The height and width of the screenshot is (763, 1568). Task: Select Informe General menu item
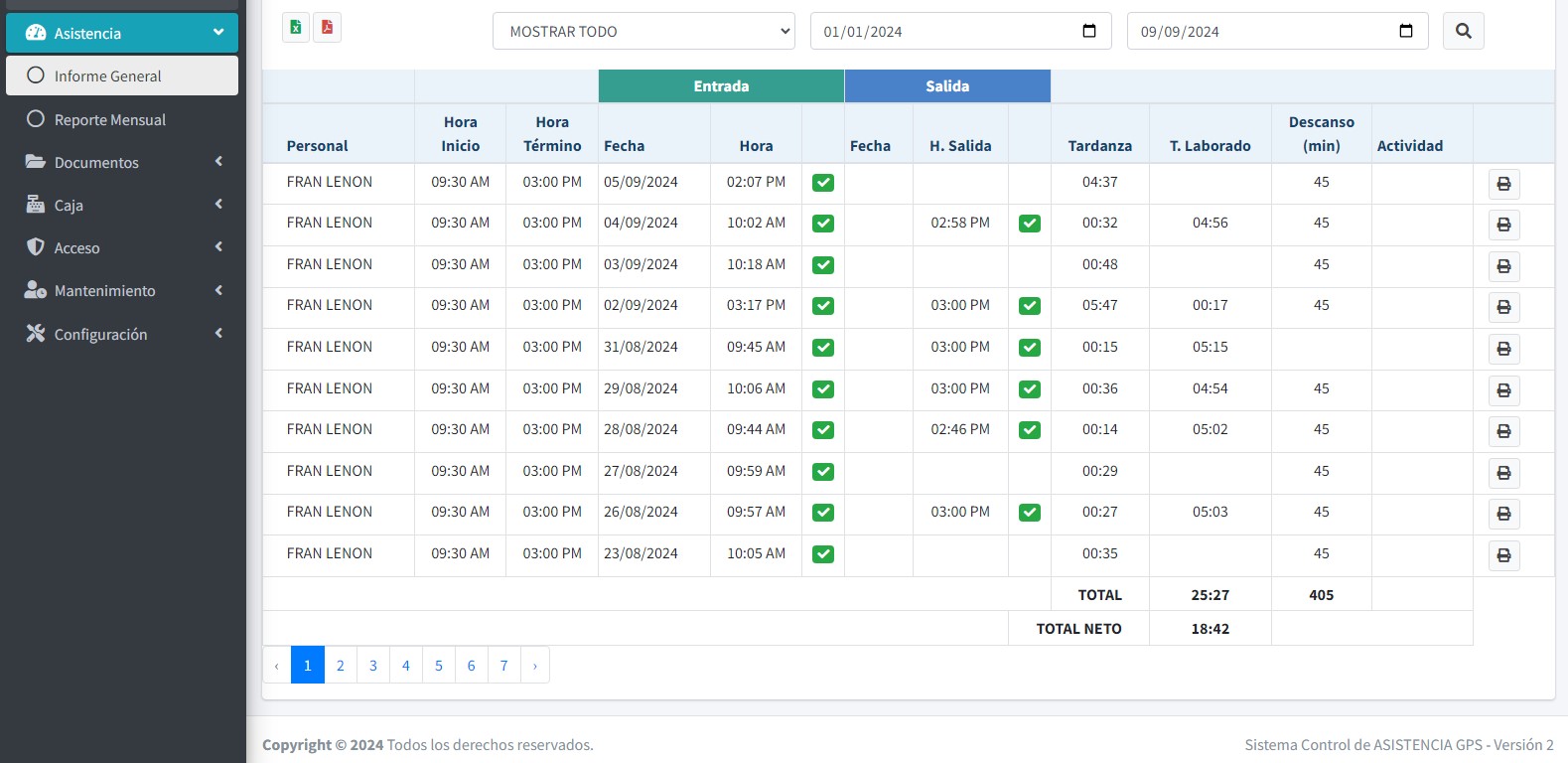click(107, 76)
